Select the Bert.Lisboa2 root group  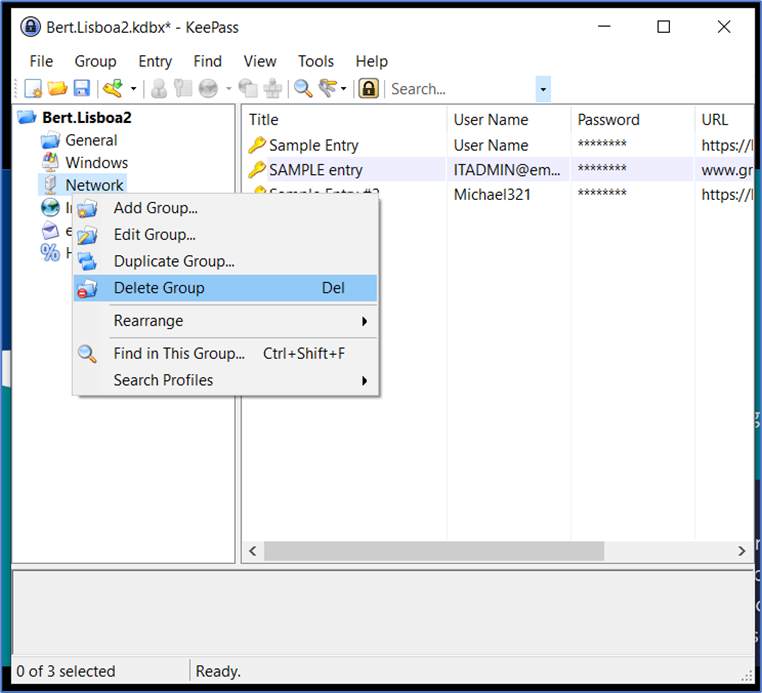click(87, 118)
